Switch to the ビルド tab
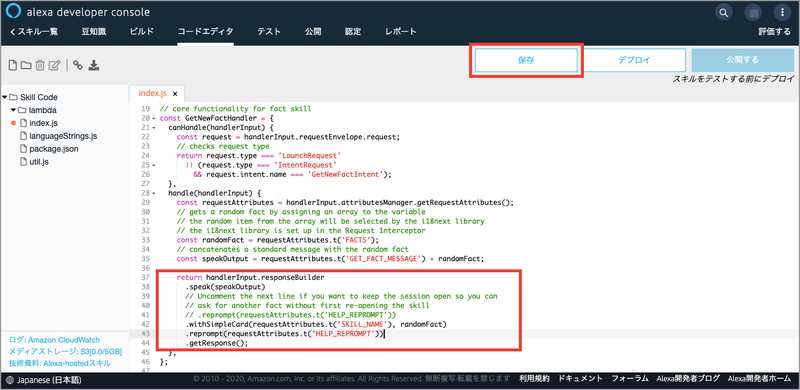 (142, 32)
